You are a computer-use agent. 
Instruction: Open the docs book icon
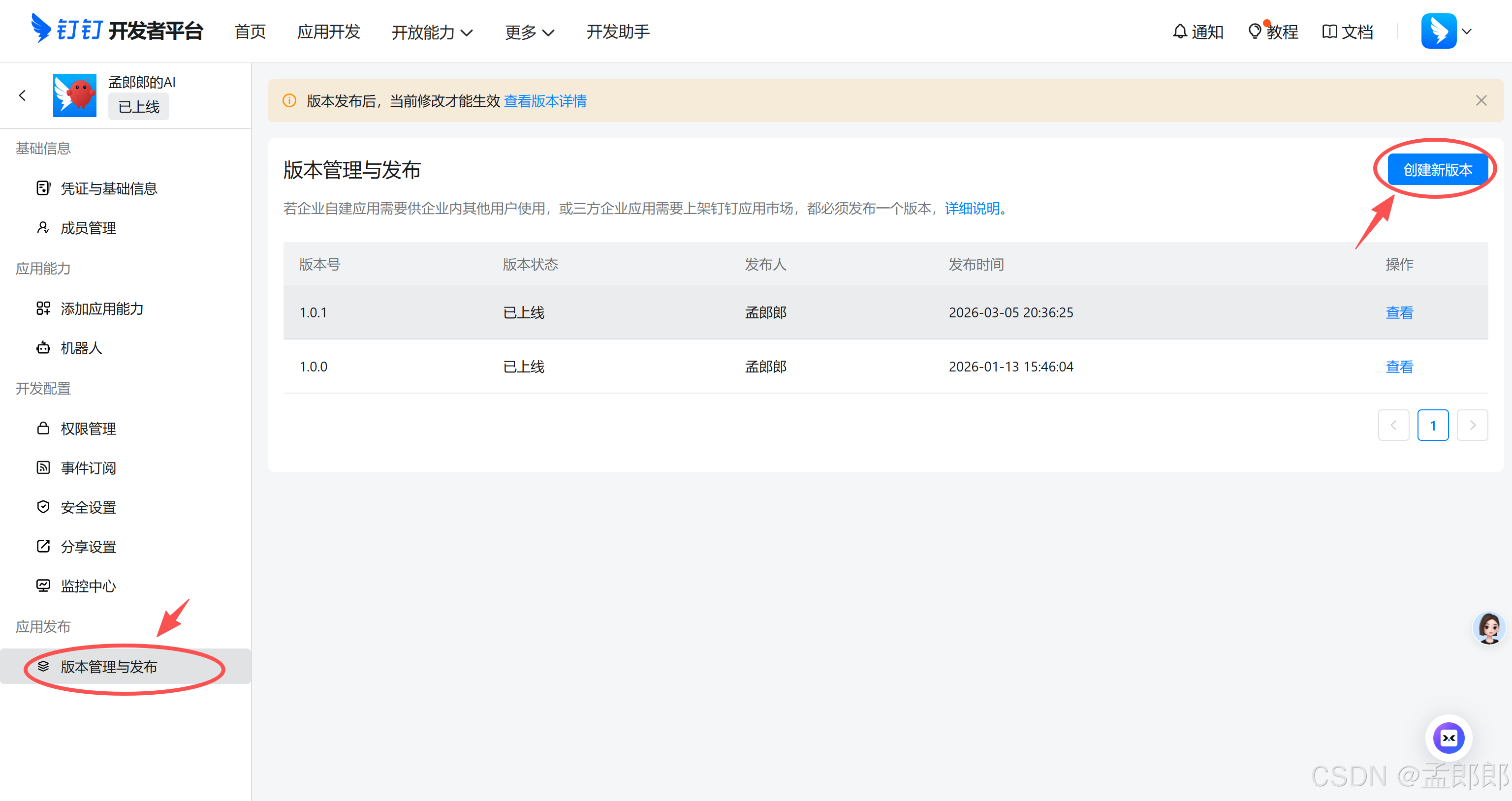[1329, 31]
